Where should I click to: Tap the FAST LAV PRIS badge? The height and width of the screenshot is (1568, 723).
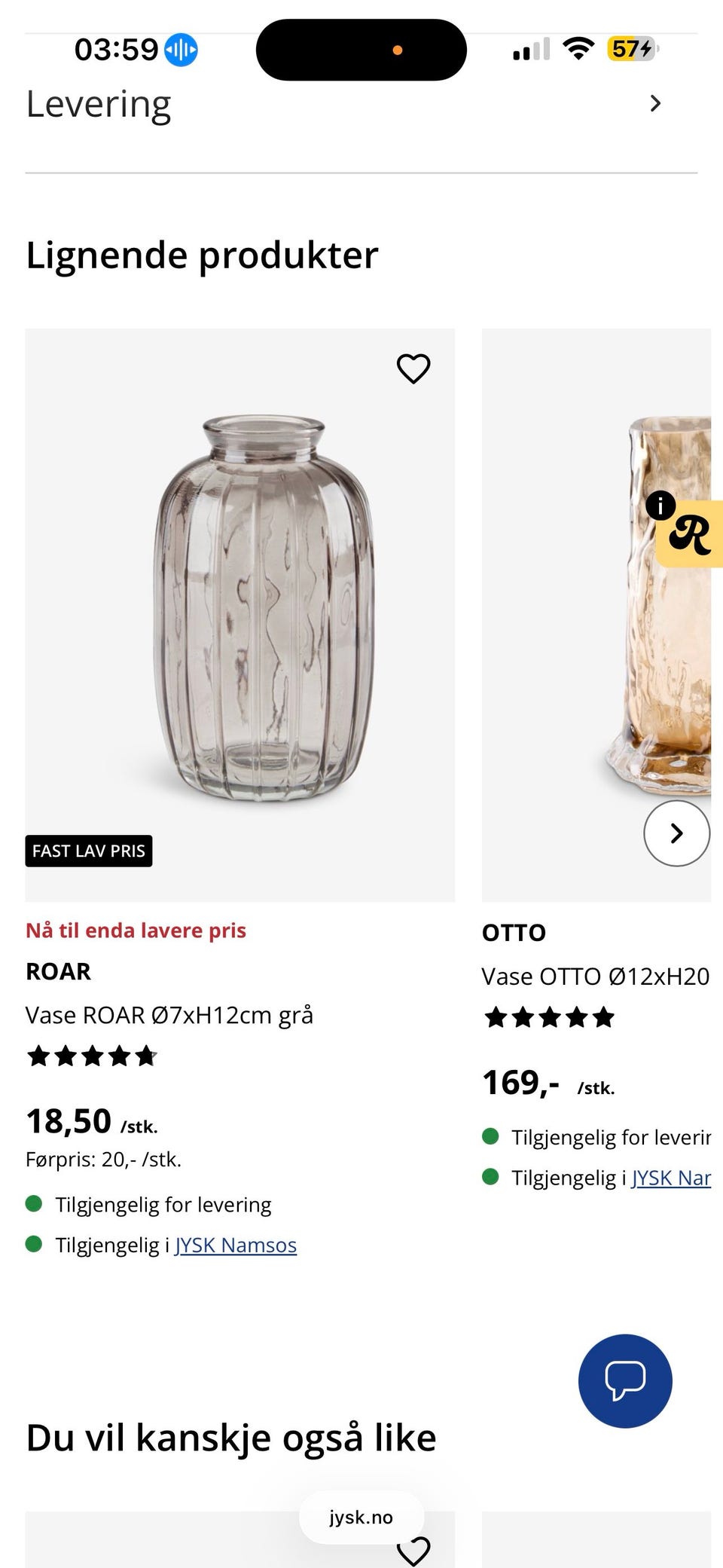point(89,851)
